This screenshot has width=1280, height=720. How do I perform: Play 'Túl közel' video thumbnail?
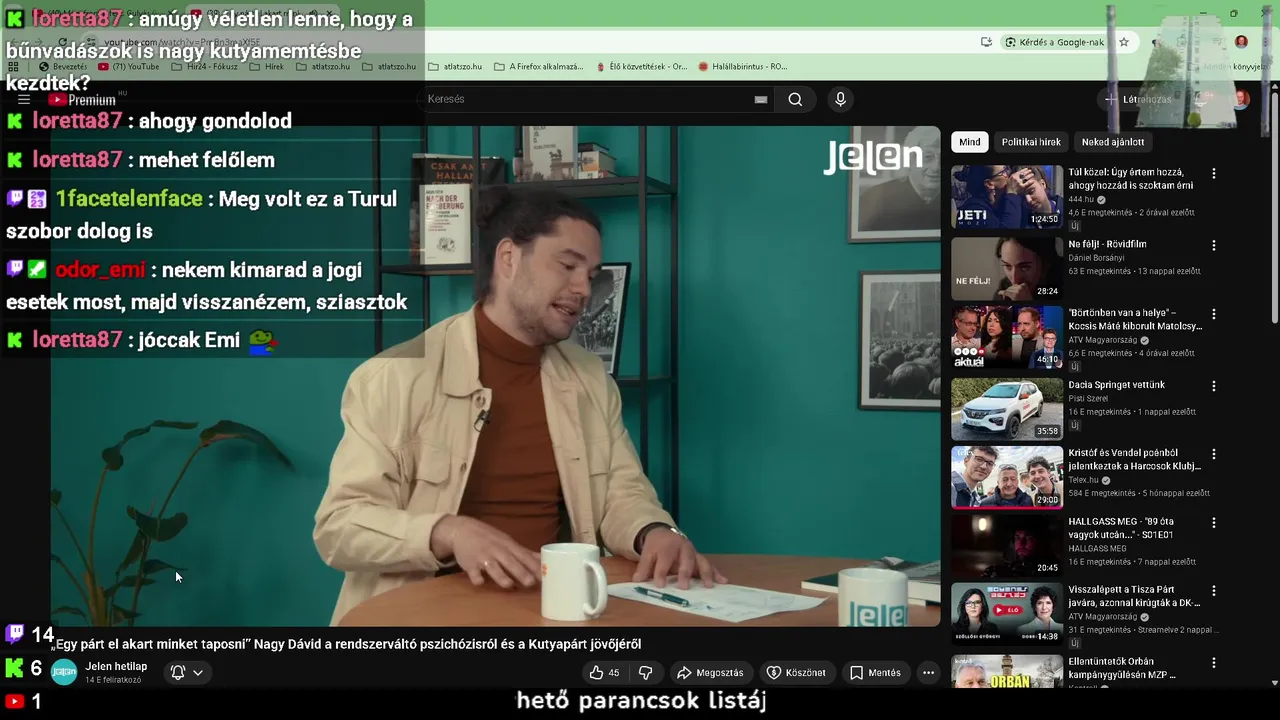[x=1007, y=197]
